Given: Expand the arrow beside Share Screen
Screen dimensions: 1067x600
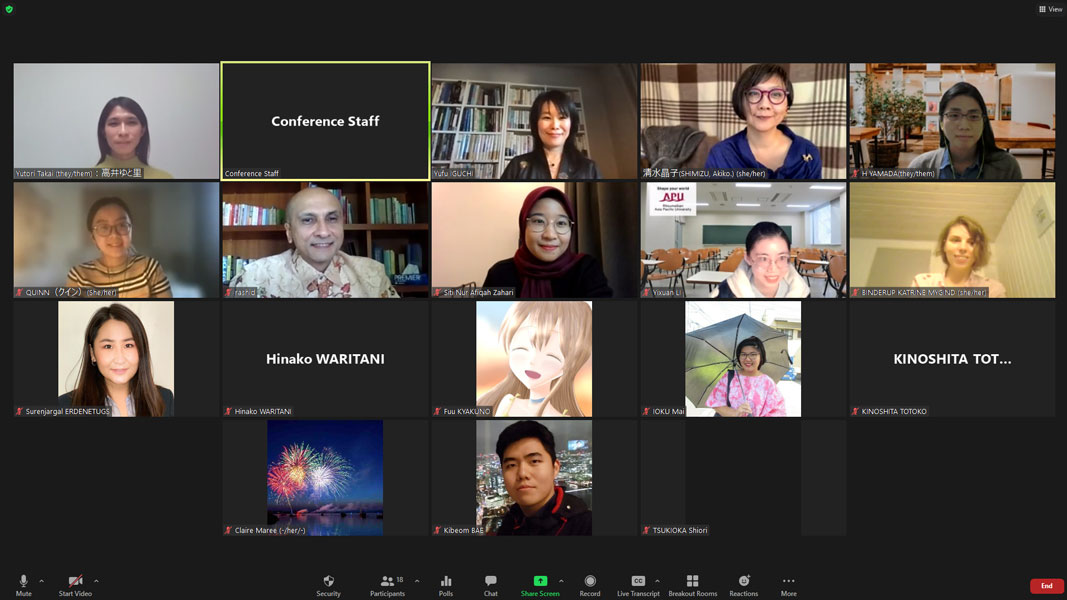Looking at the screenshot, I should pos(561,581).
